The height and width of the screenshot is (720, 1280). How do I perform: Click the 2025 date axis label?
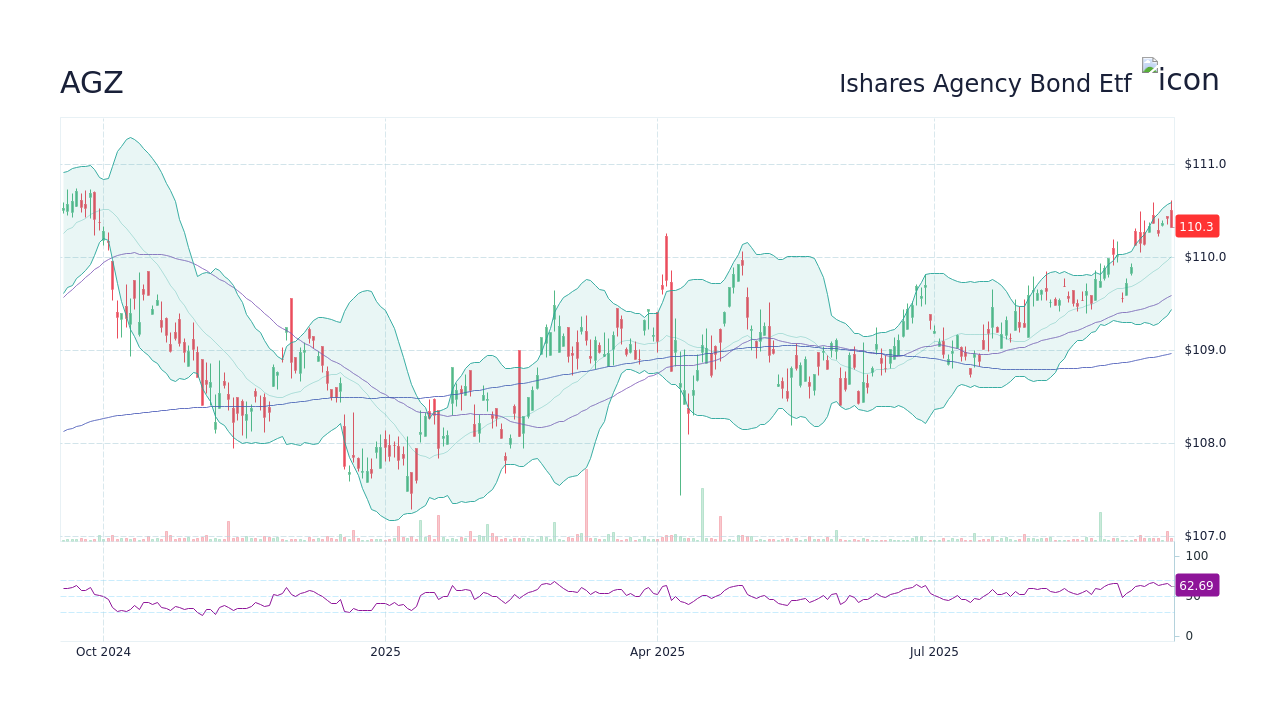coord(385,652)
